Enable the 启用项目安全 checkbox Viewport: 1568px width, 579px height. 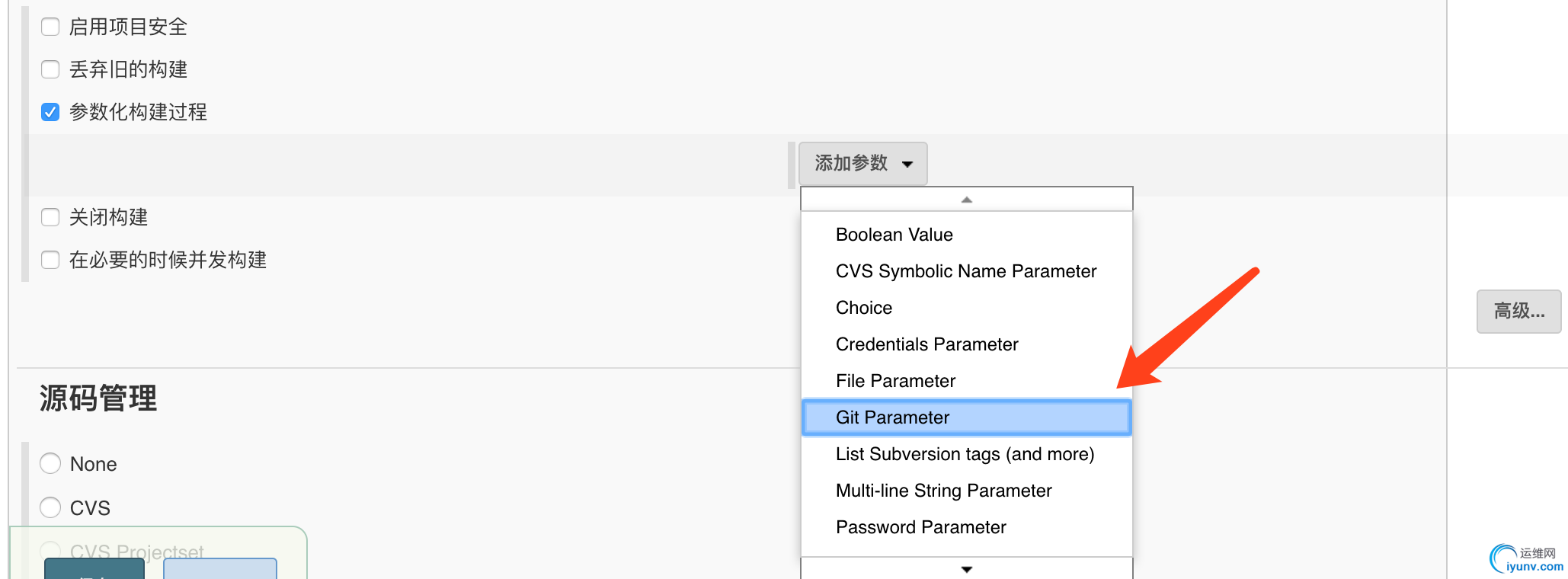50,27
